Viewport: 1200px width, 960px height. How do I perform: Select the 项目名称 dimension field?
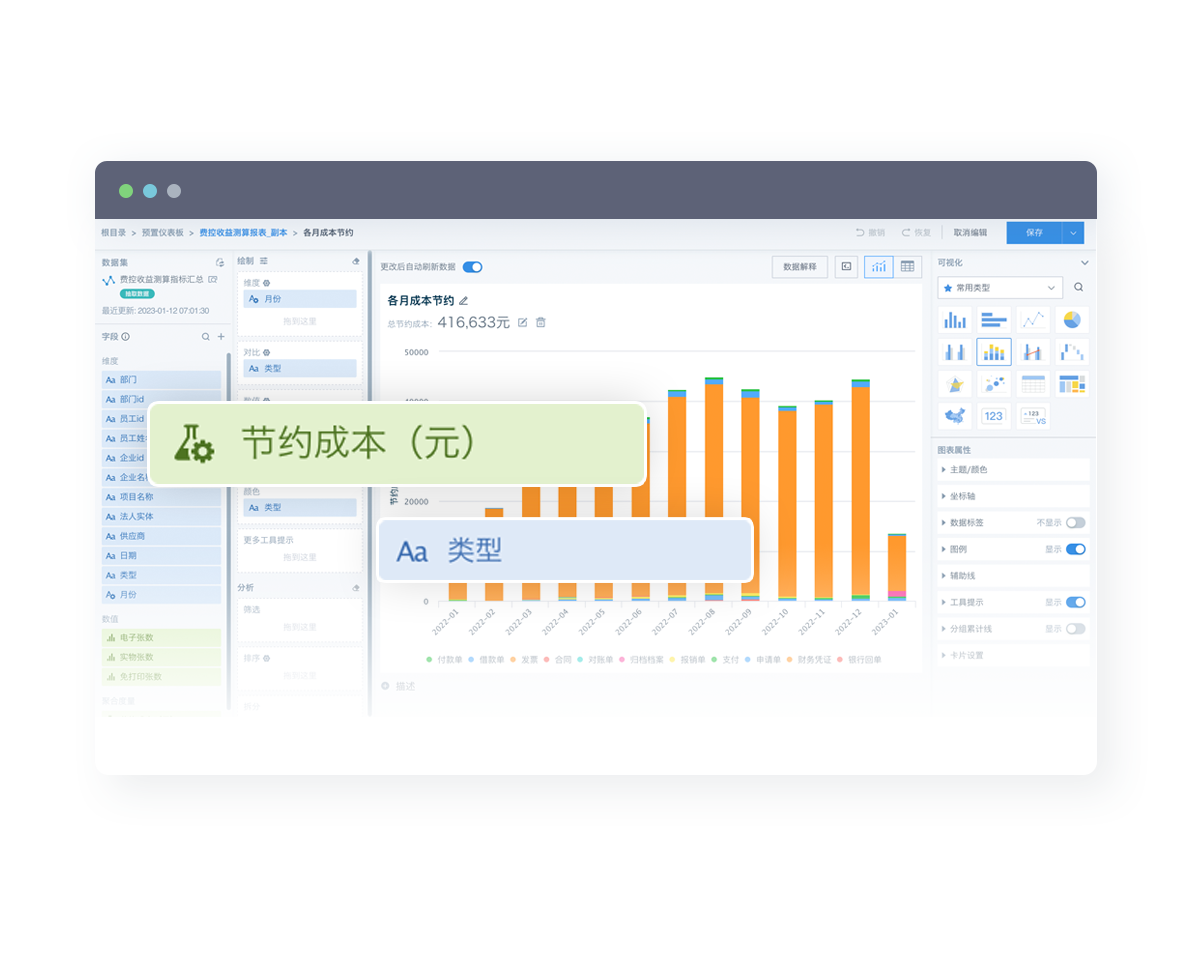coord(161,497)
